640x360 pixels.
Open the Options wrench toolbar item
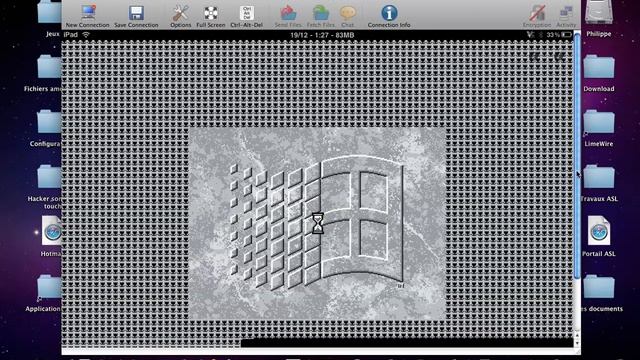tap(180, 16)
